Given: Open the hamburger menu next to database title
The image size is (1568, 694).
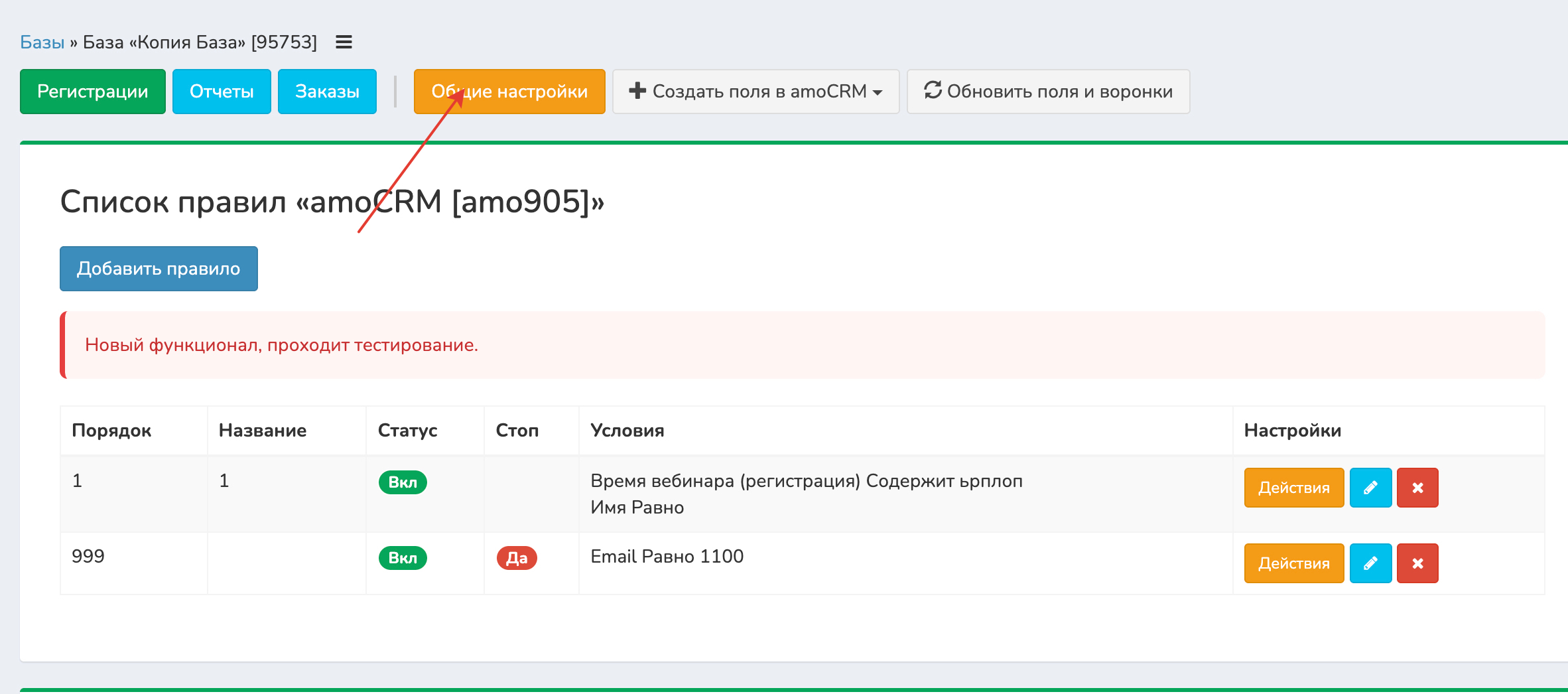Looking at the screenshot, I should (x=344, y=42).
